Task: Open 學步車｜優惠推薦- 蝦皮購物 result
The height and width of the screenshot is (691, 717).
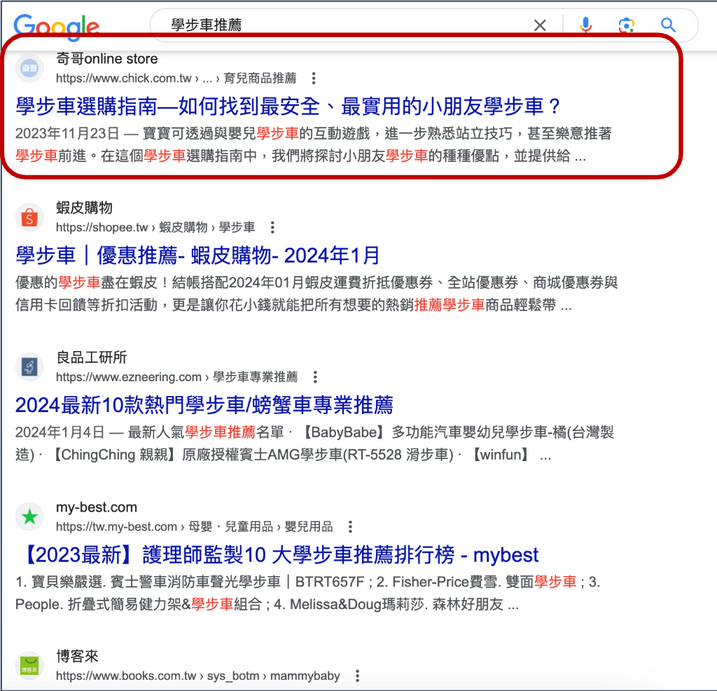Action: click(198, 256)
